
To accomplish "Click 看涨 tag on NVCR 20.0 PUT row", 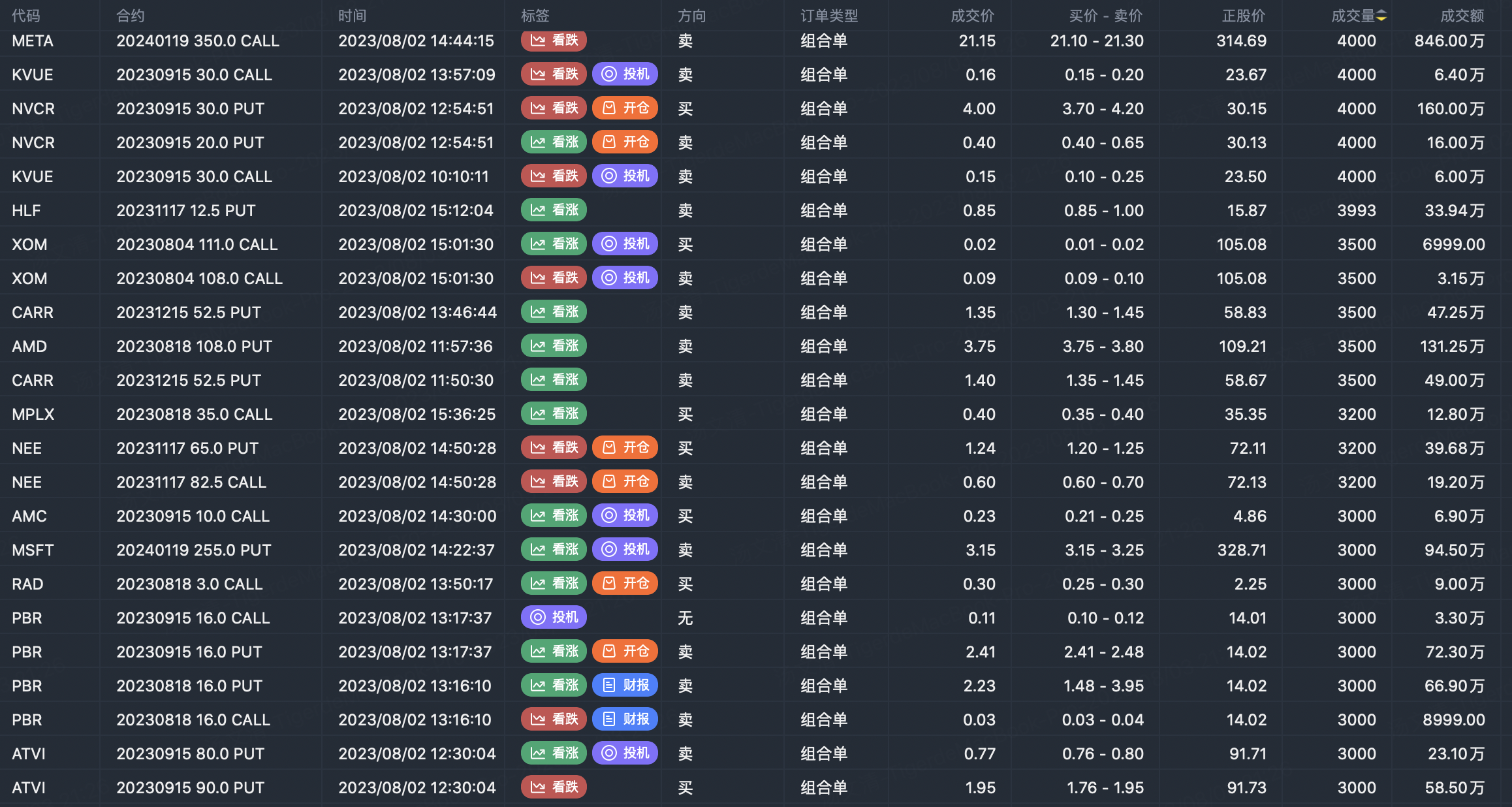I will (554, 142).
